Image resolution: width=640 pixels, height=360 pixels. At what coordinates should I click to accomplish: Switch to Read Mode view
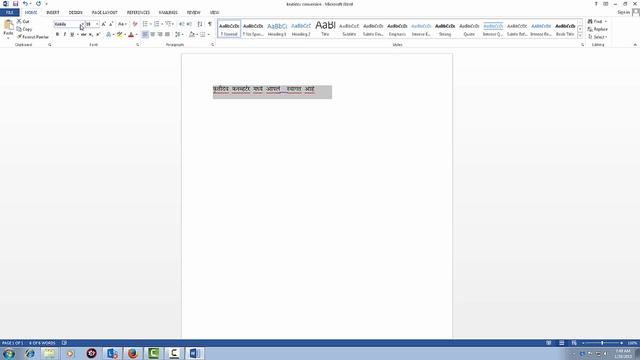click(x=549, y=343)
